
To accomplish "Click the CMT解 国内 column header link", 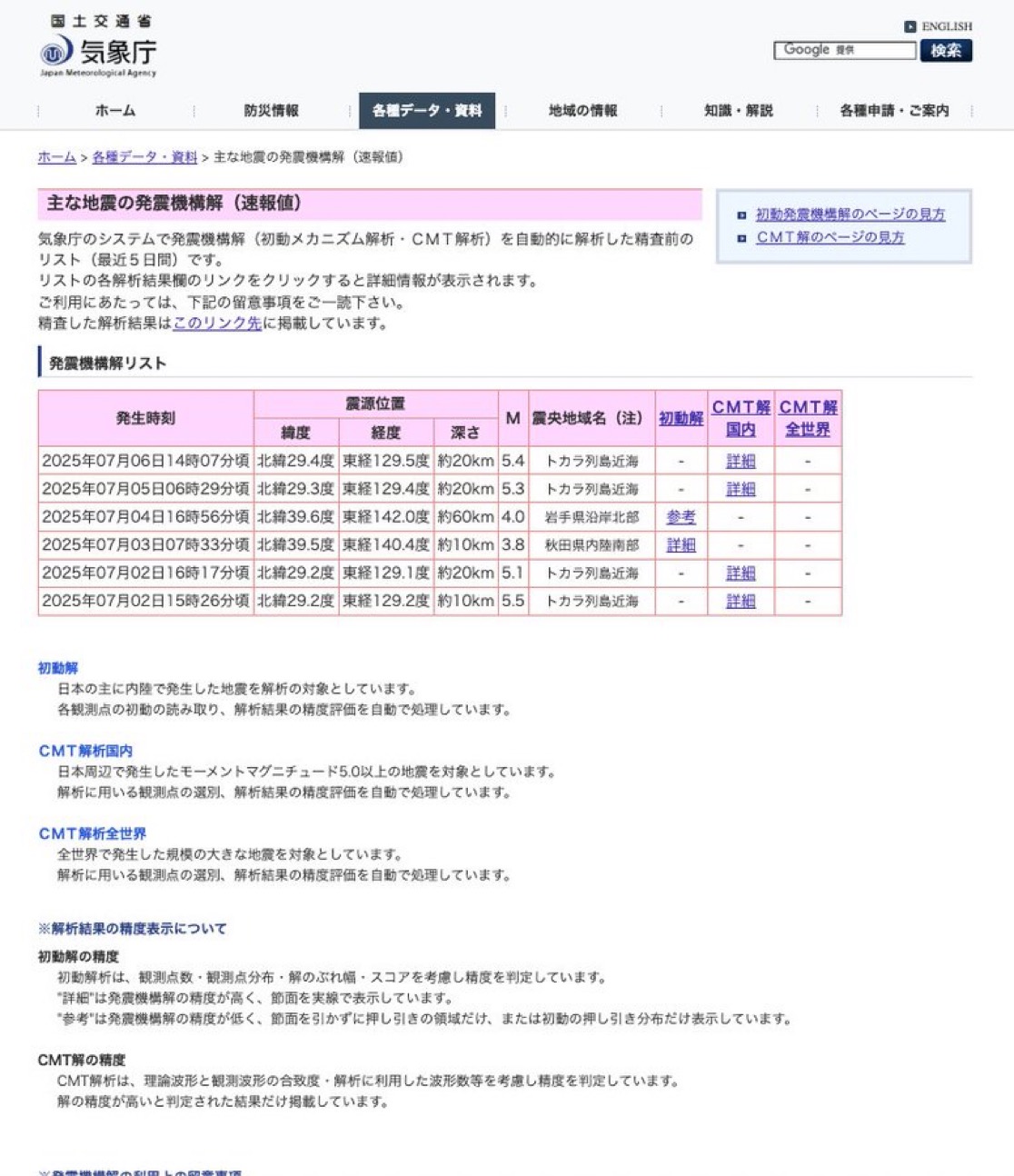I will (x=741, y=418).
